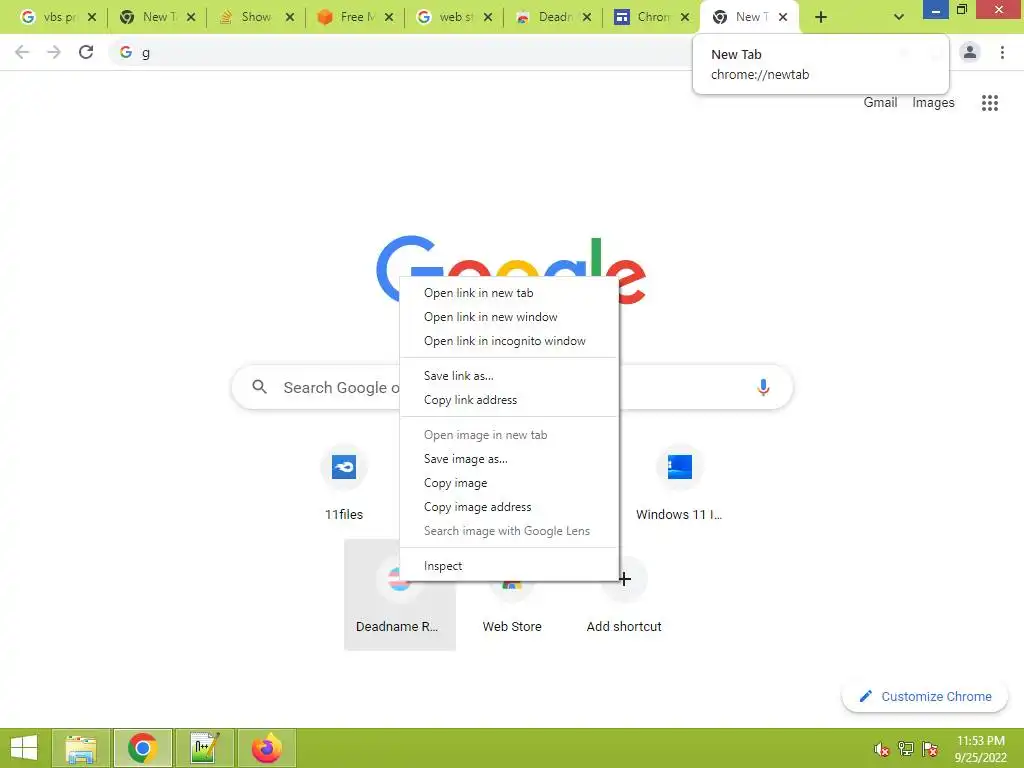The height and width of the screenshot is (768, 1024).
Task: Close the 'Free M' tab
Action: coord(389,17)
